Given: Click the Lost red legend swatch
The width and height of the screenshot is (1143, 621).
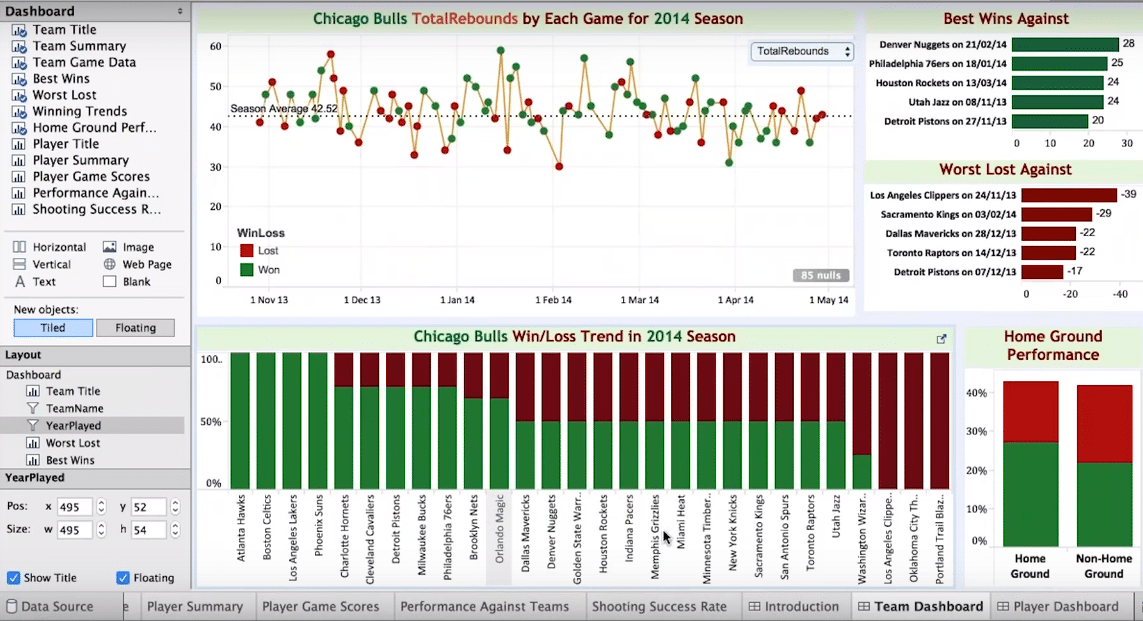Looking at the screenshot, I should (246, 251).
